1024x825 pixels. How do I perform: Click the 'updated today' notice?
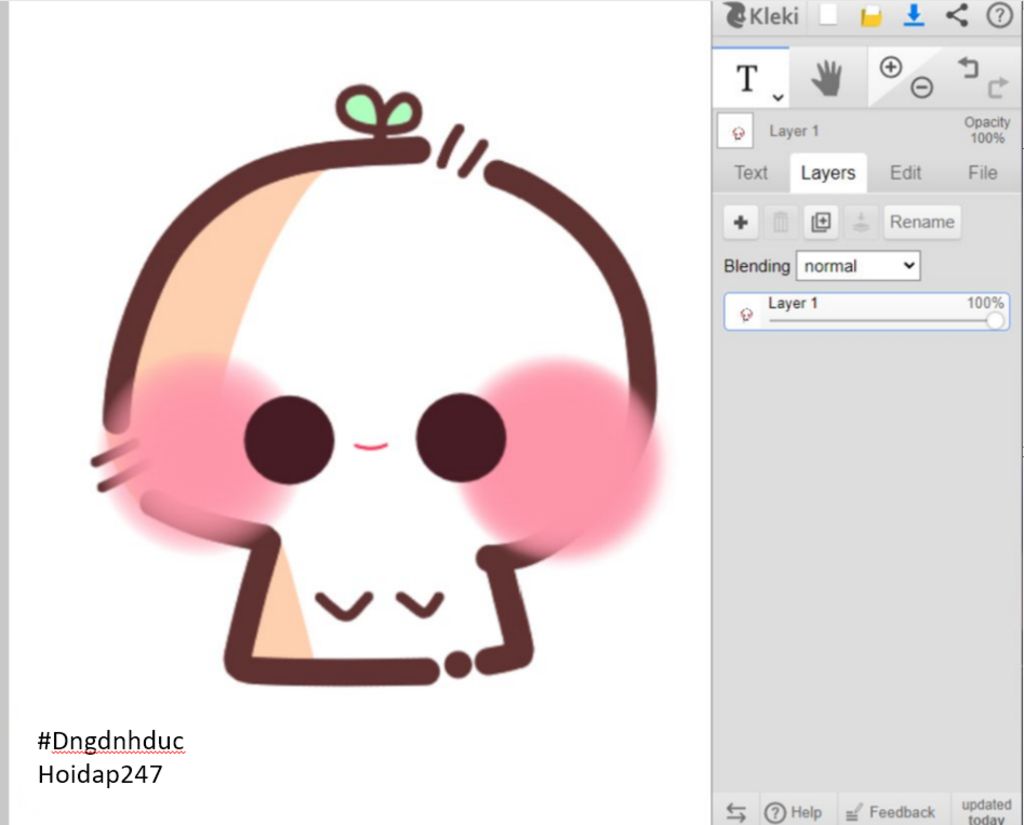point(986,812)
